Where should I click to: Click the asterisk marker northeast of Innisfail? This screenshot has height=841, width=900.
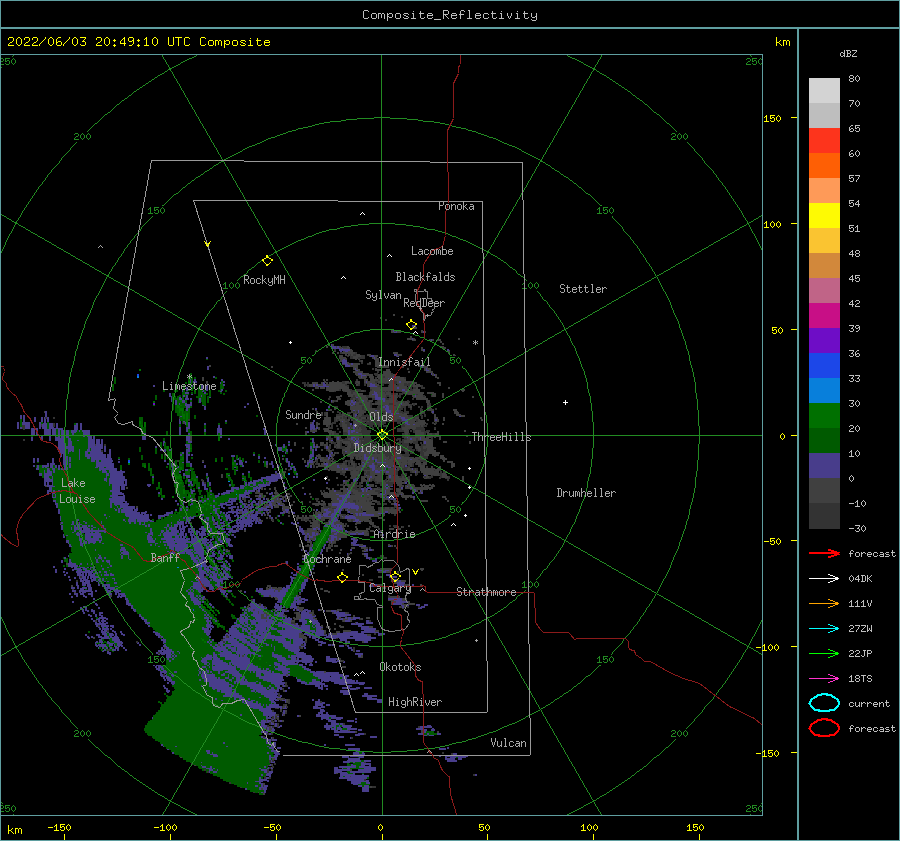click(475, 343)
